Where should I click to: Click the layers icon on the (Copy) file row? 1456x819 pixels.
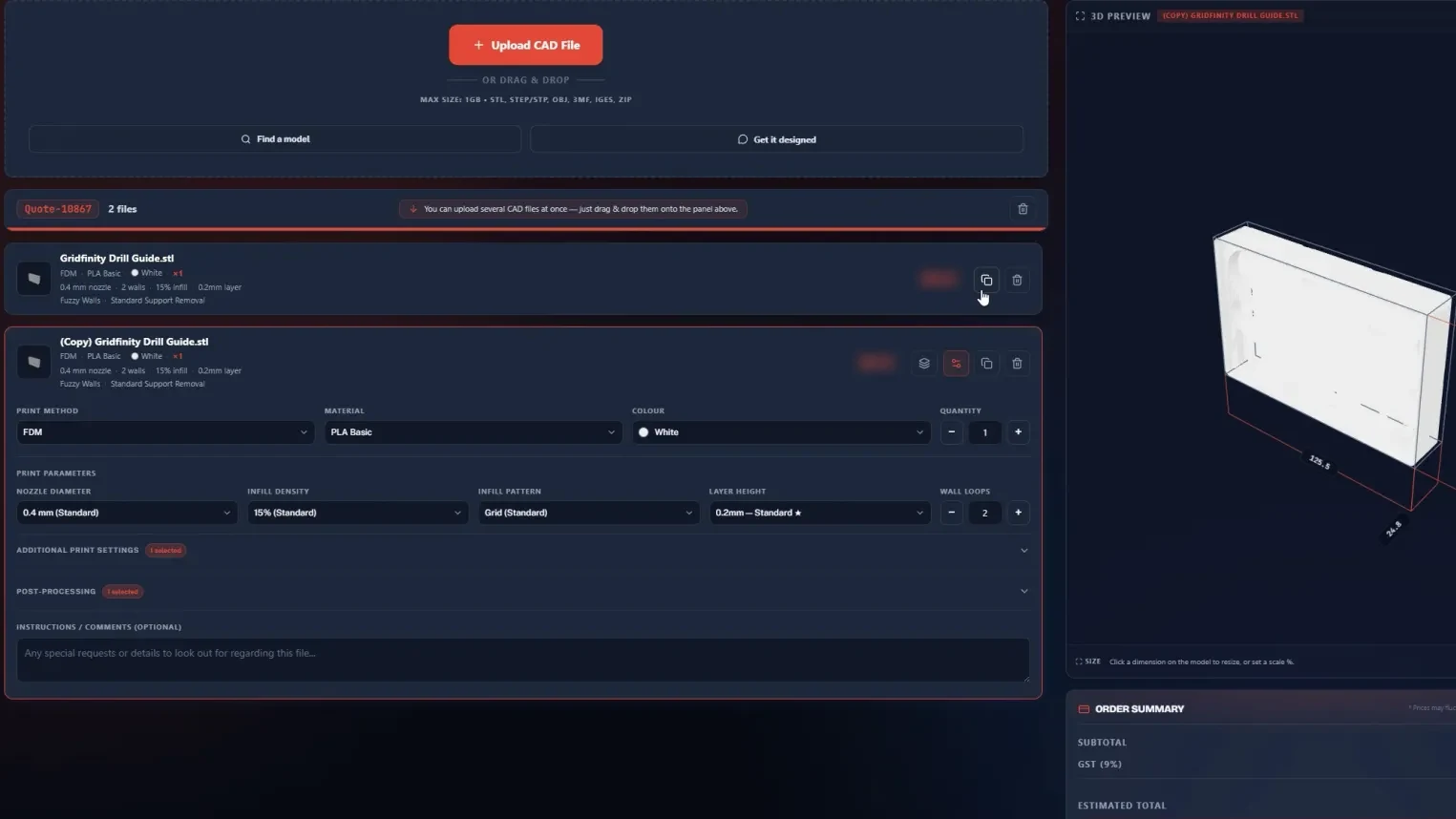click(x=924, y=364)
